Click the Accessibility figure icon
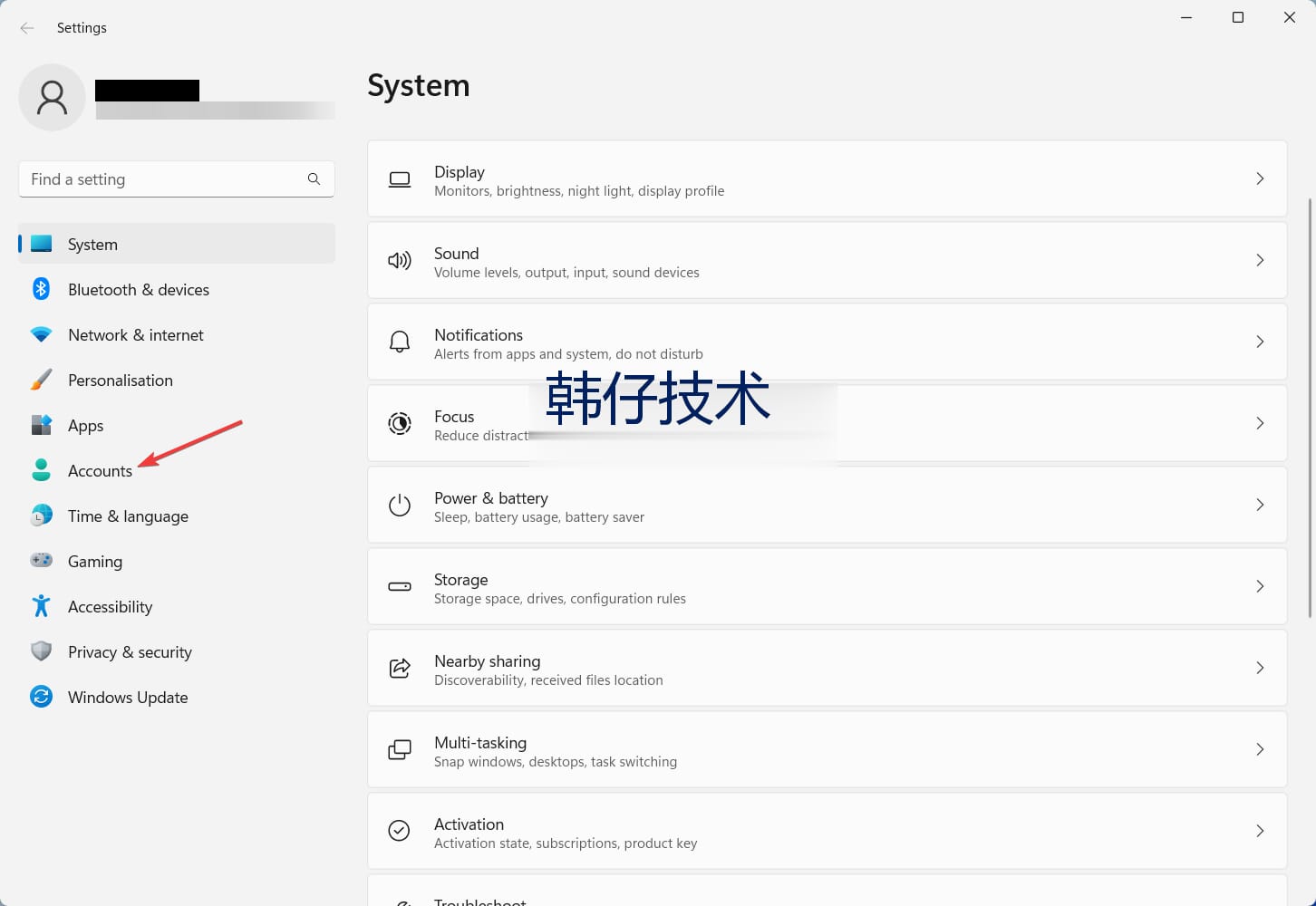The height and width of the screenshot is (906, 1316). [41, 606]
